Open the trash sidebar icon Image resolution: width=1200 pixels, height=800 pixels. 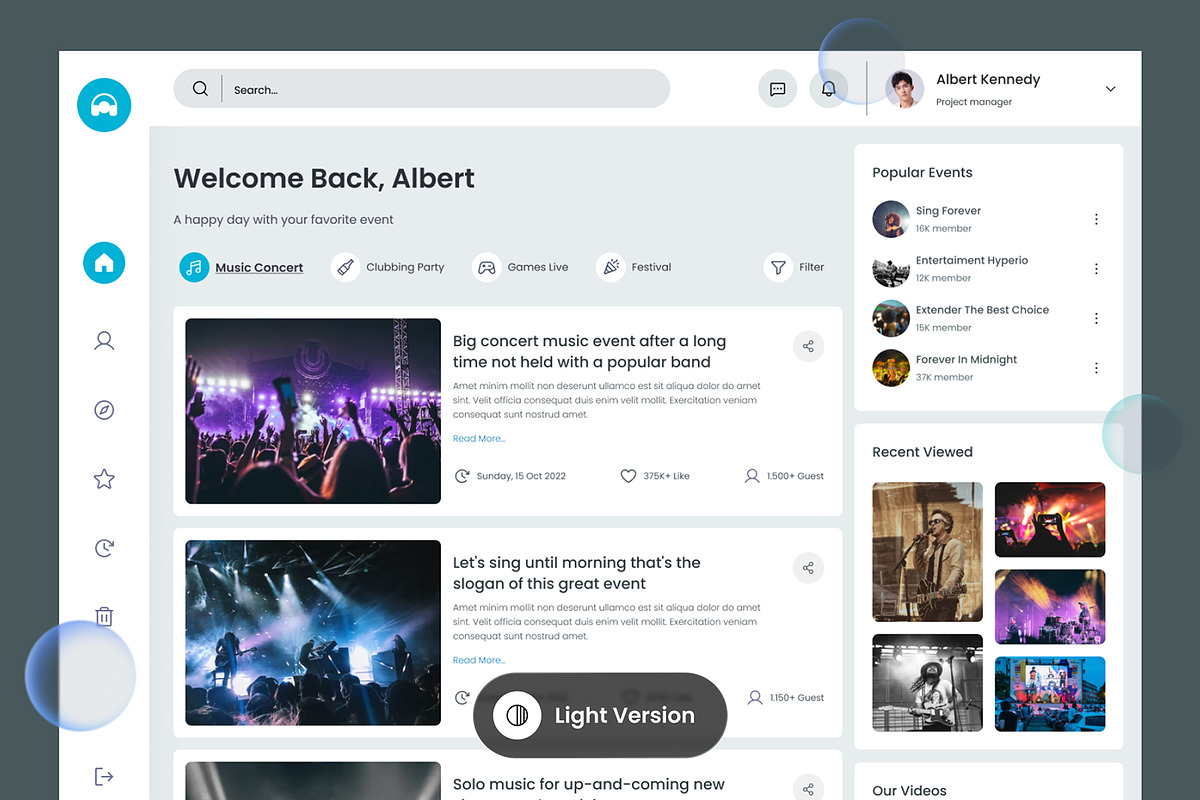(104, 616)
